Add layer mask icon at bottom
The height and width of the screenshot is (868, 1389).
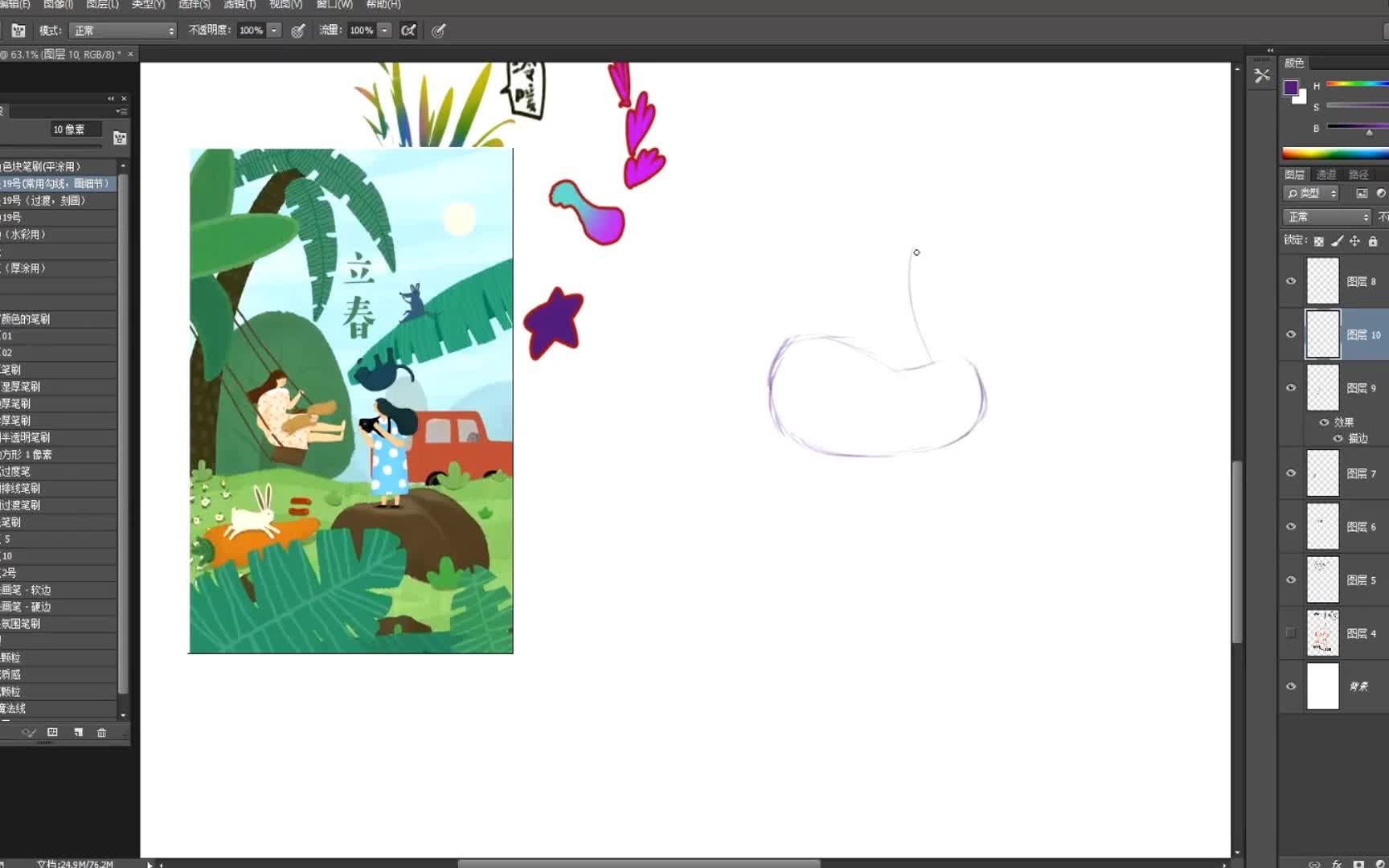coord(1358,864)
